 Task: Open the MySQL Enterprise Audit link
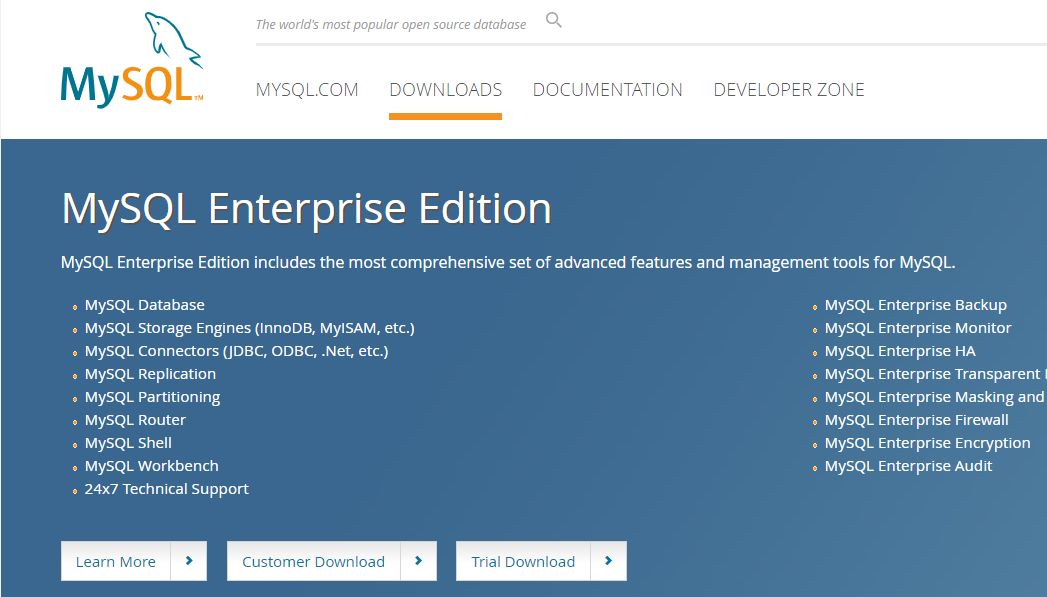[x=908, y=466]
